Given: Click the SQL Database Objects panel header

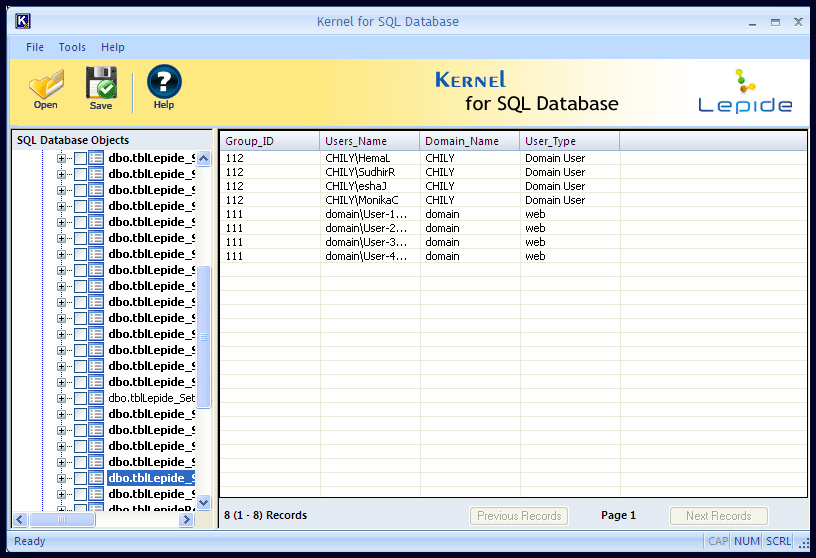Looking at the screenshot, I should tap(112, 141).
